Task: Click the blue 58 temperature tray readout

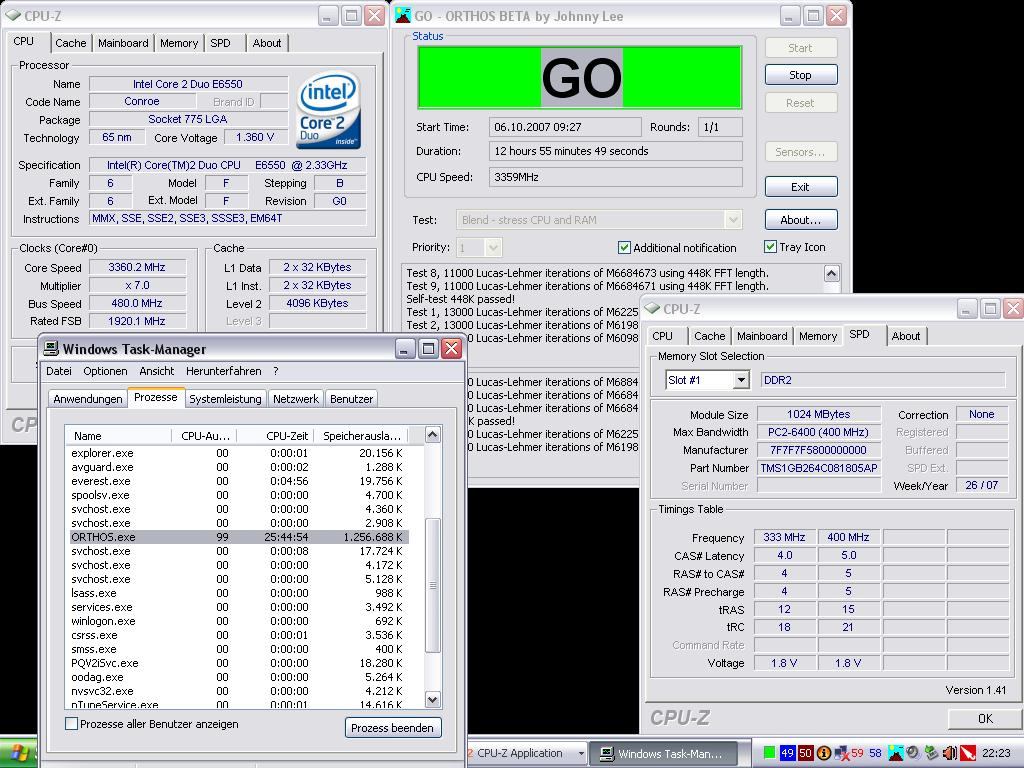Action: pyautogui.click(x=875, y=753)
